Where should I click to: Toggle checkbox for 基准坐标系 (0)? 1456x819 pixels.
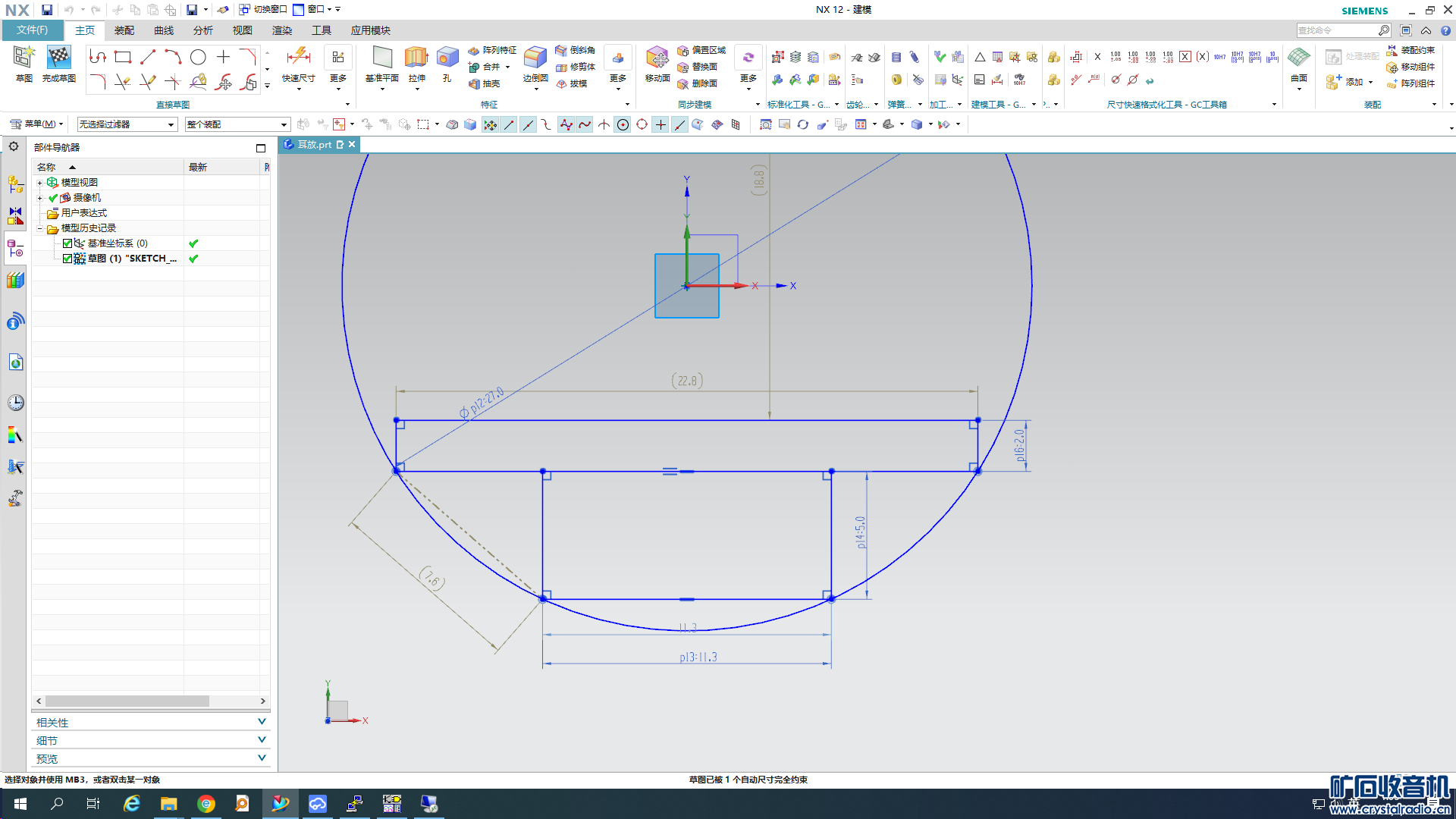(67, 243)
